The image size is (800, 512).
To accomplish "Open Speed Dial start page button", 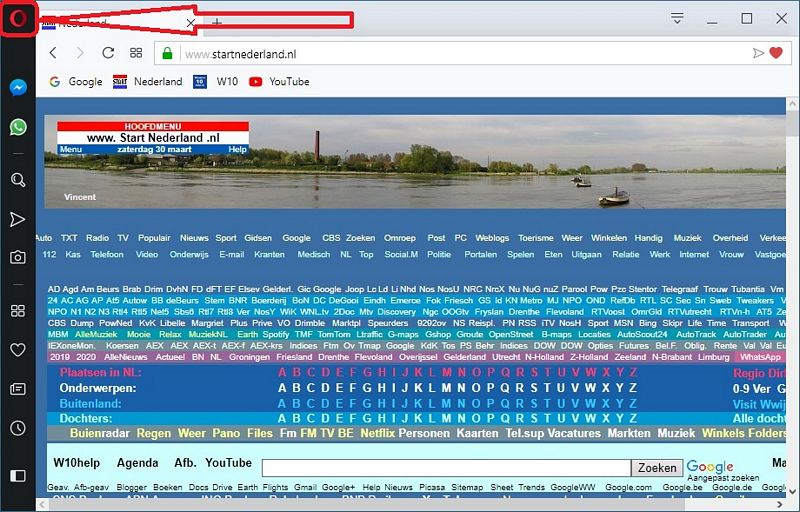I will click(136, 53).
